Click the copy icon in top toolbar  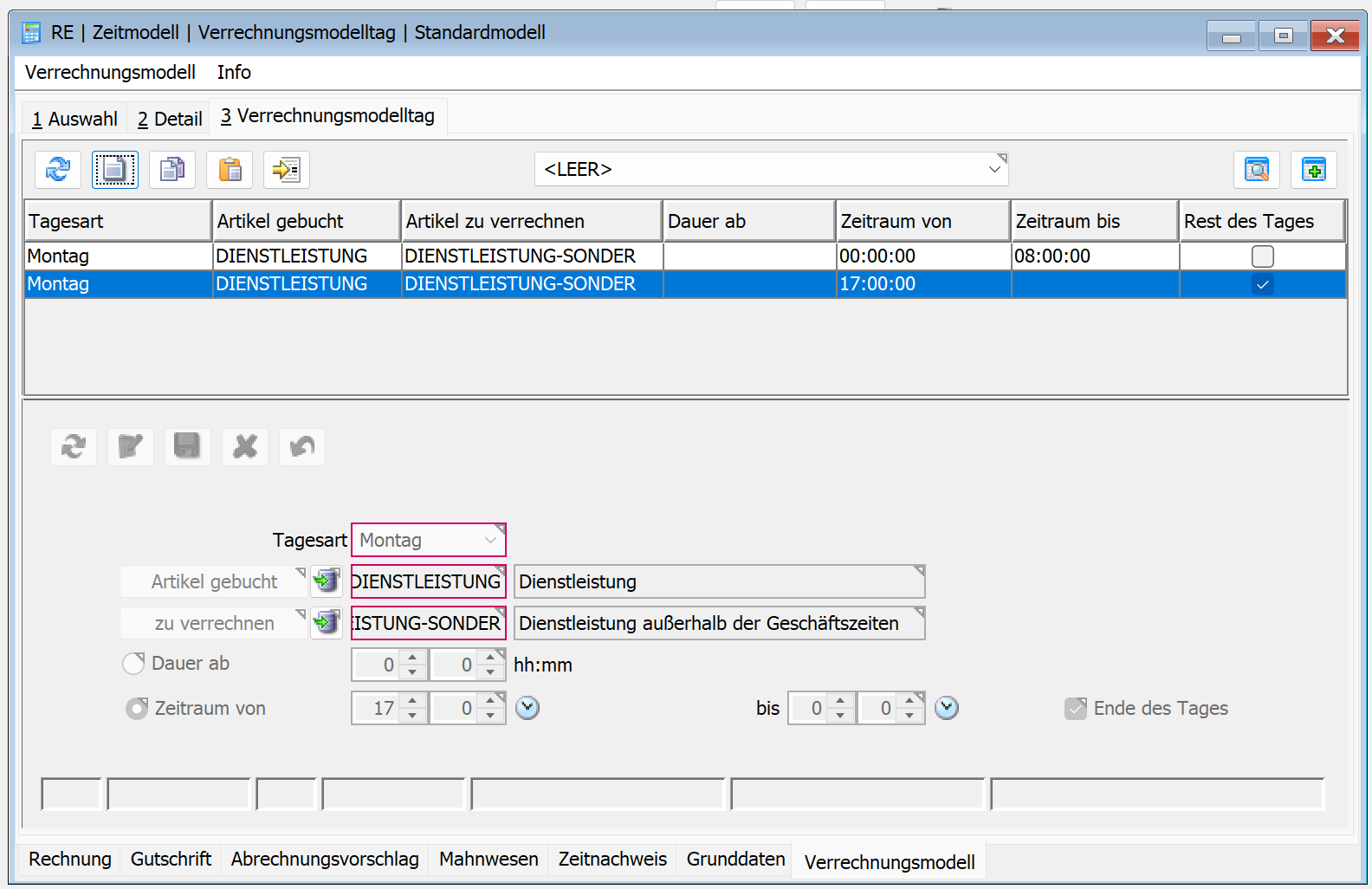(x=172, y=170)
